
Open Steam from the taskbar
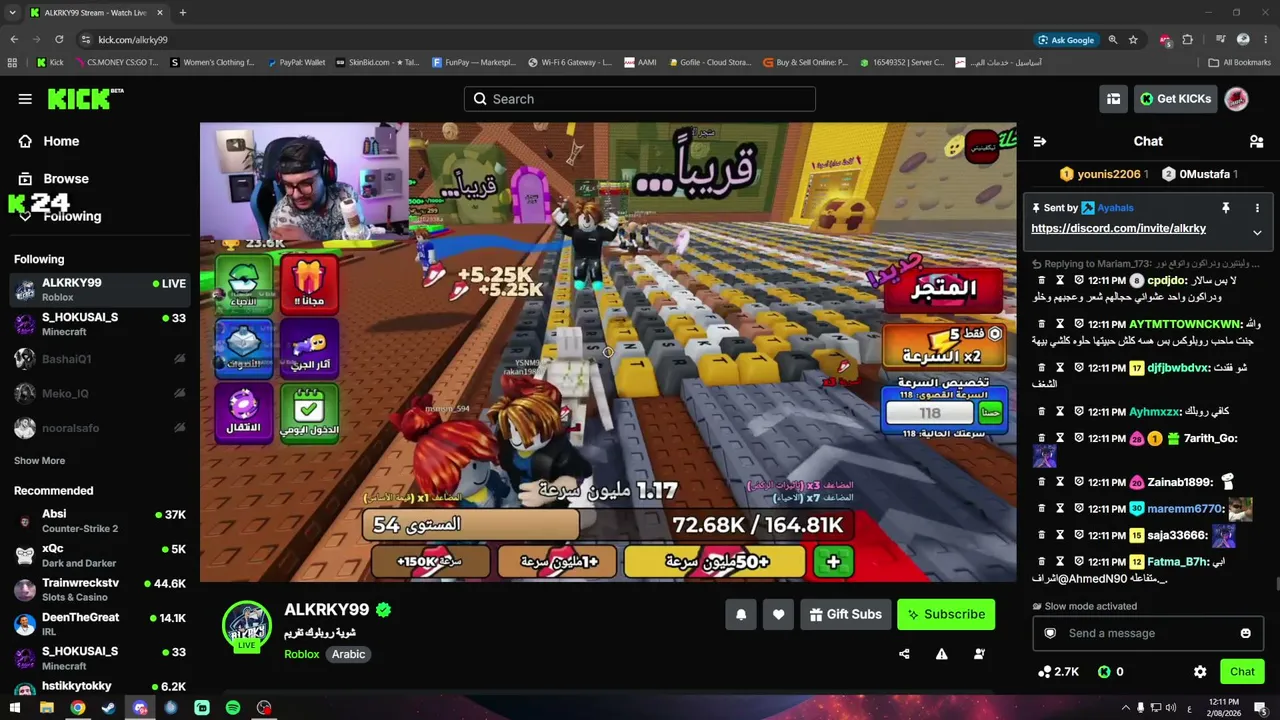point(109,708)
